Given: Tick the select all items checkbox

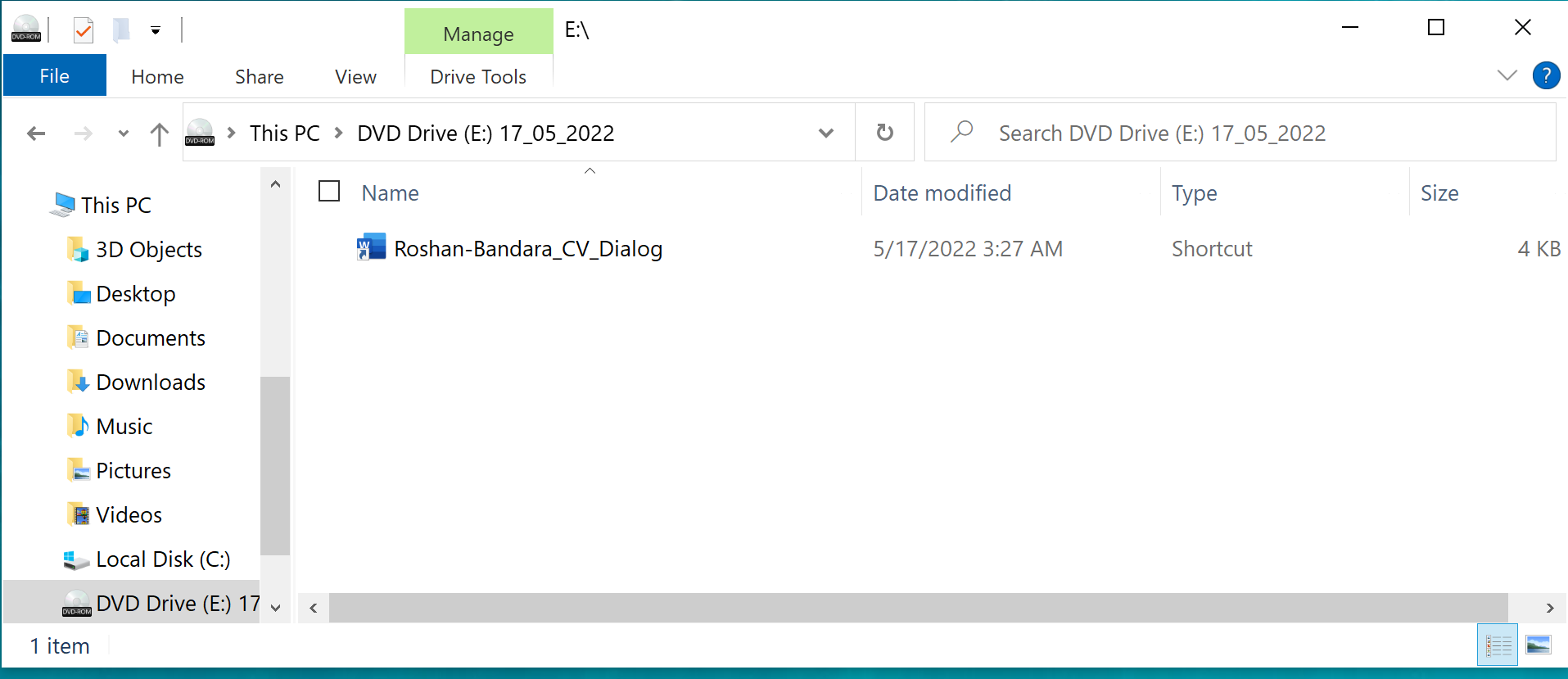Looking at the screenshot, I should click(x=329, y=192).
